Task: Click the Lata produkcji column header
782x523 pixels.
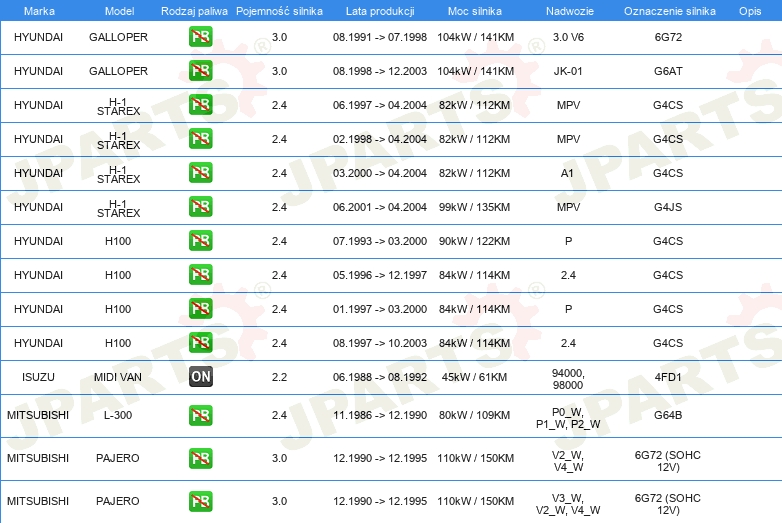Action: click(380, 11)
